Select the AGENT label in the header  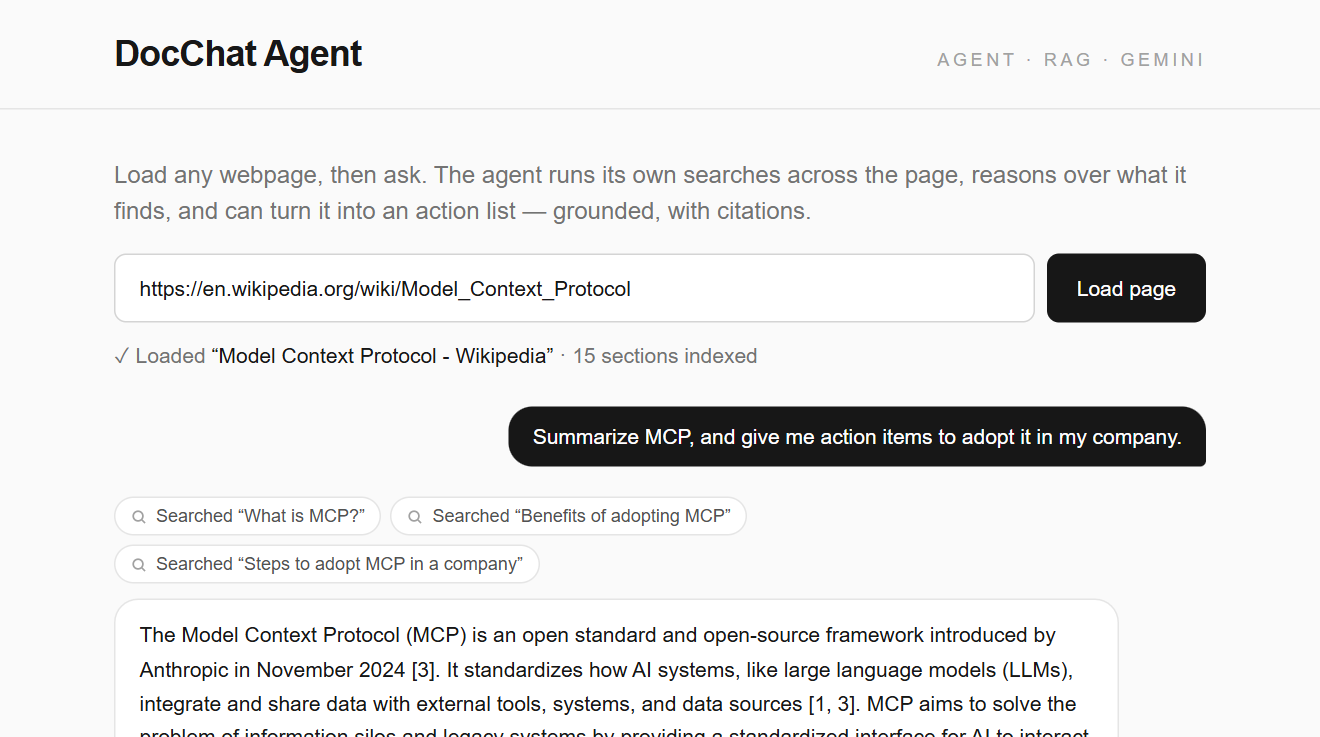pyautogui.click(x=976, y=60)
